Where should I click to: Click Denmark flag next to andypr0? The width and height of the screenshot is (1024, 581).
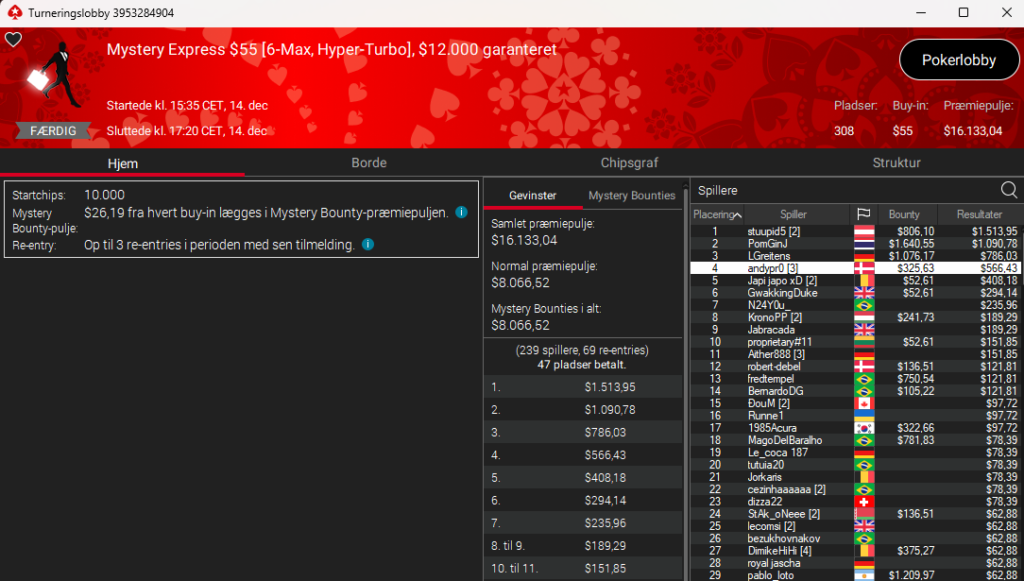862,268
